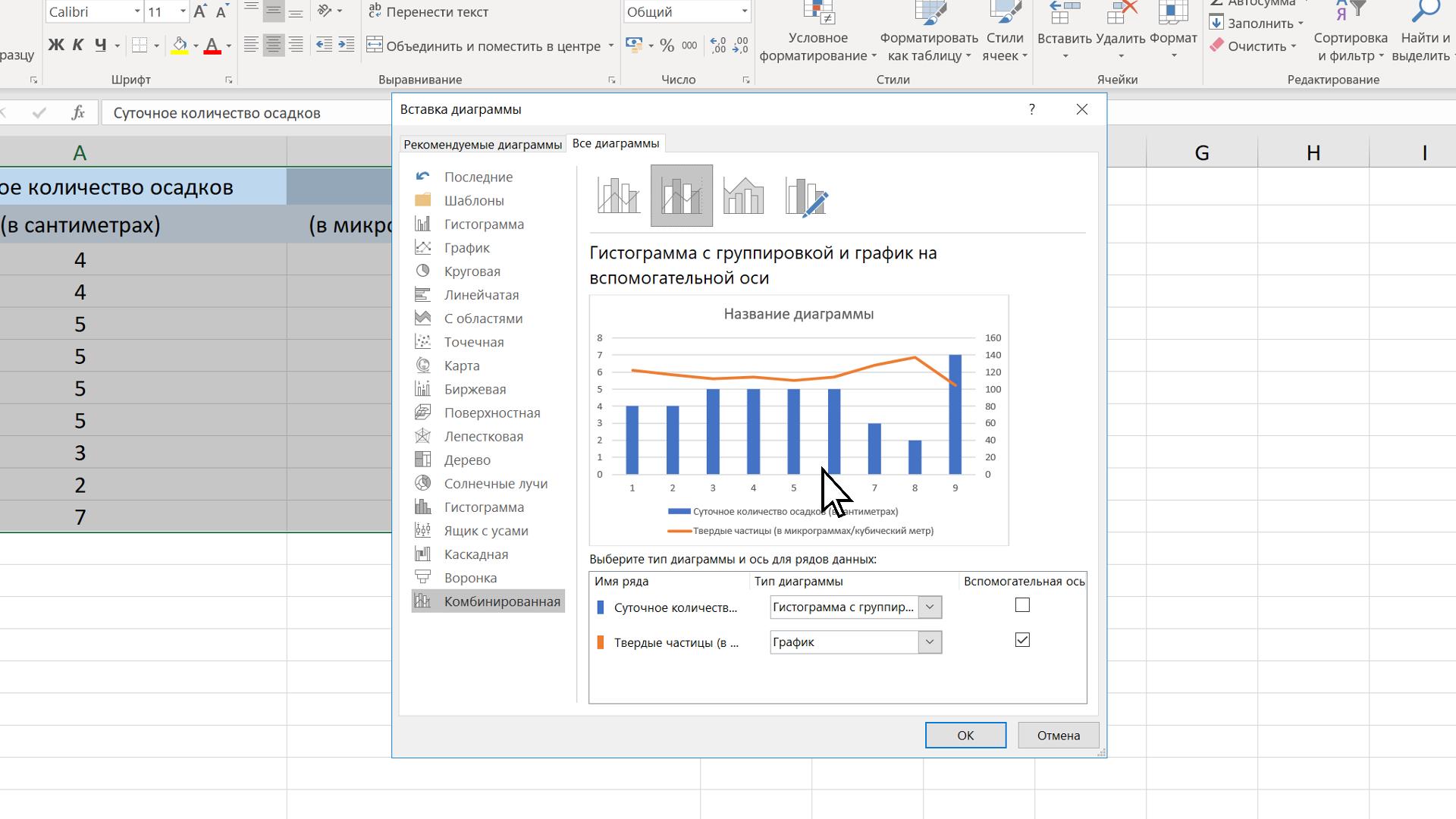This screenshot has height=819, width=1456.
Task: Click the insert function fx icon
Action: point(77,113)
